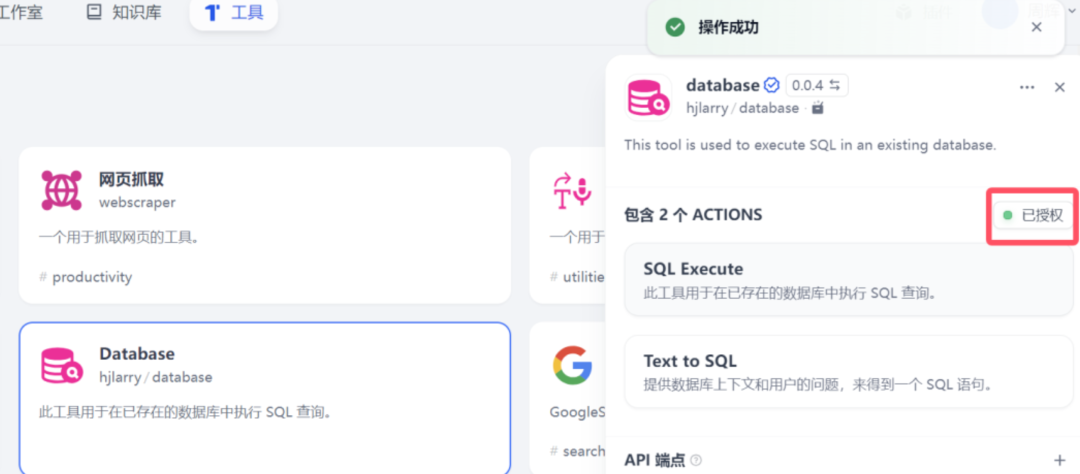
Task: Click the 已授权 authorization button
Action: [x=1033, y=215]
